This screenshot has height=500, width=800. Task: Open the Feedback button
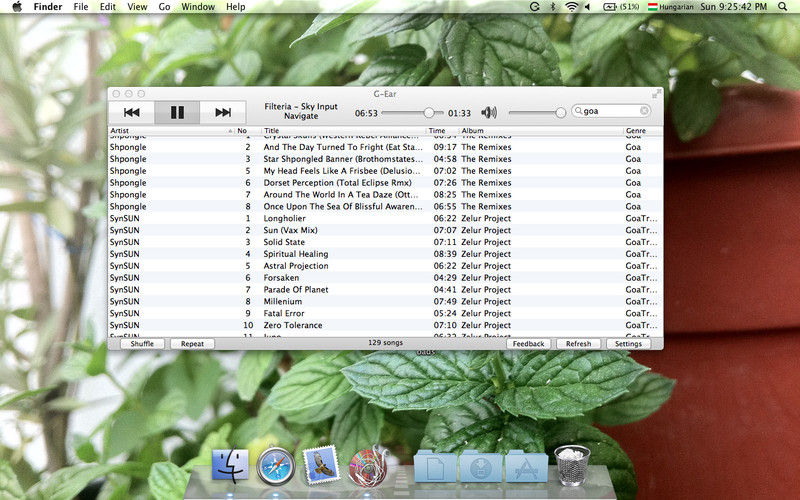point(529,344)
